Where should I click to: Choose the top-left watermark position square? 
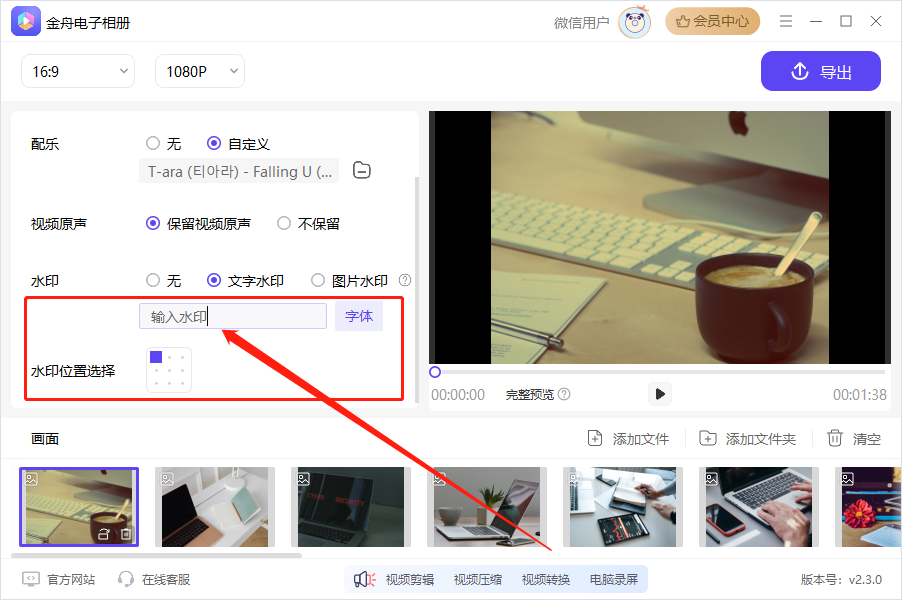156,357
